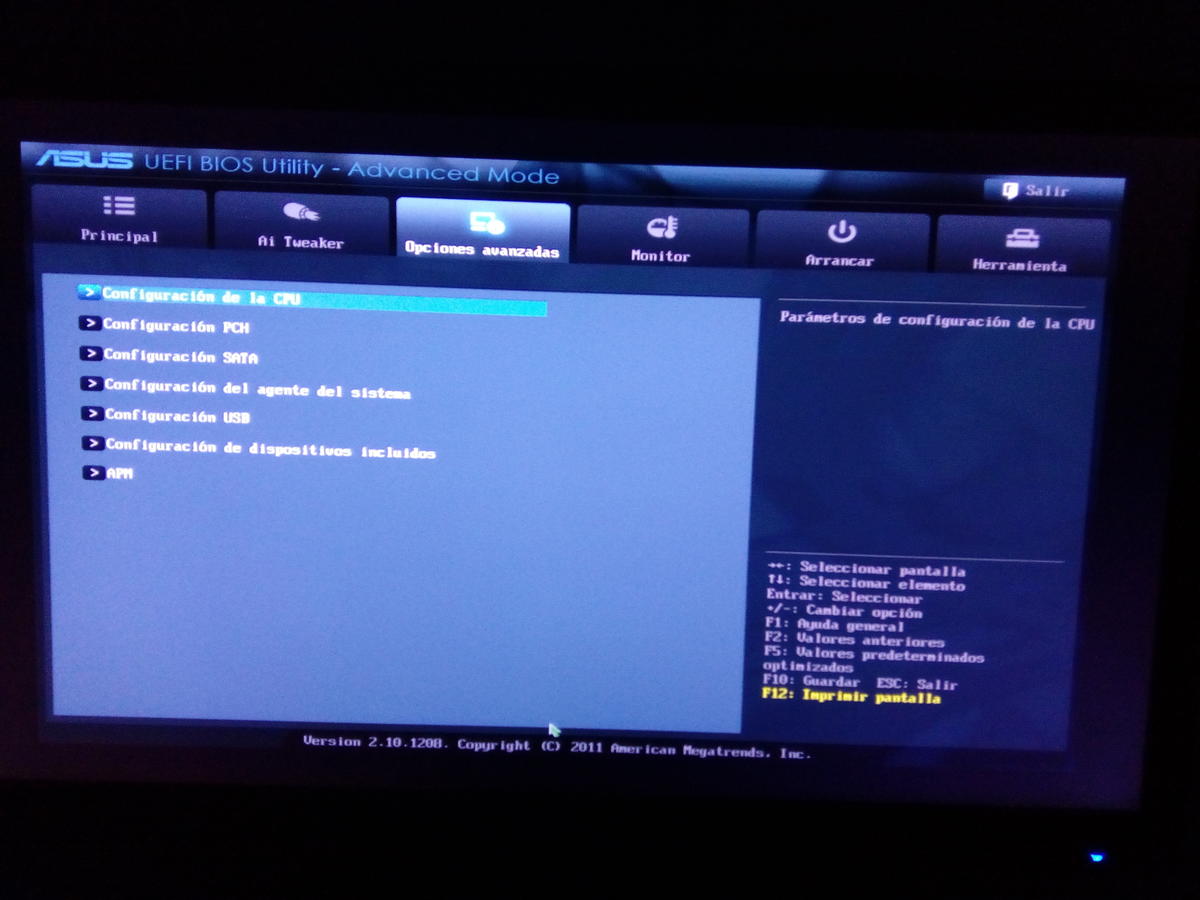Go to the Monitor tab
1200x900 pixels.
(661, 236)
